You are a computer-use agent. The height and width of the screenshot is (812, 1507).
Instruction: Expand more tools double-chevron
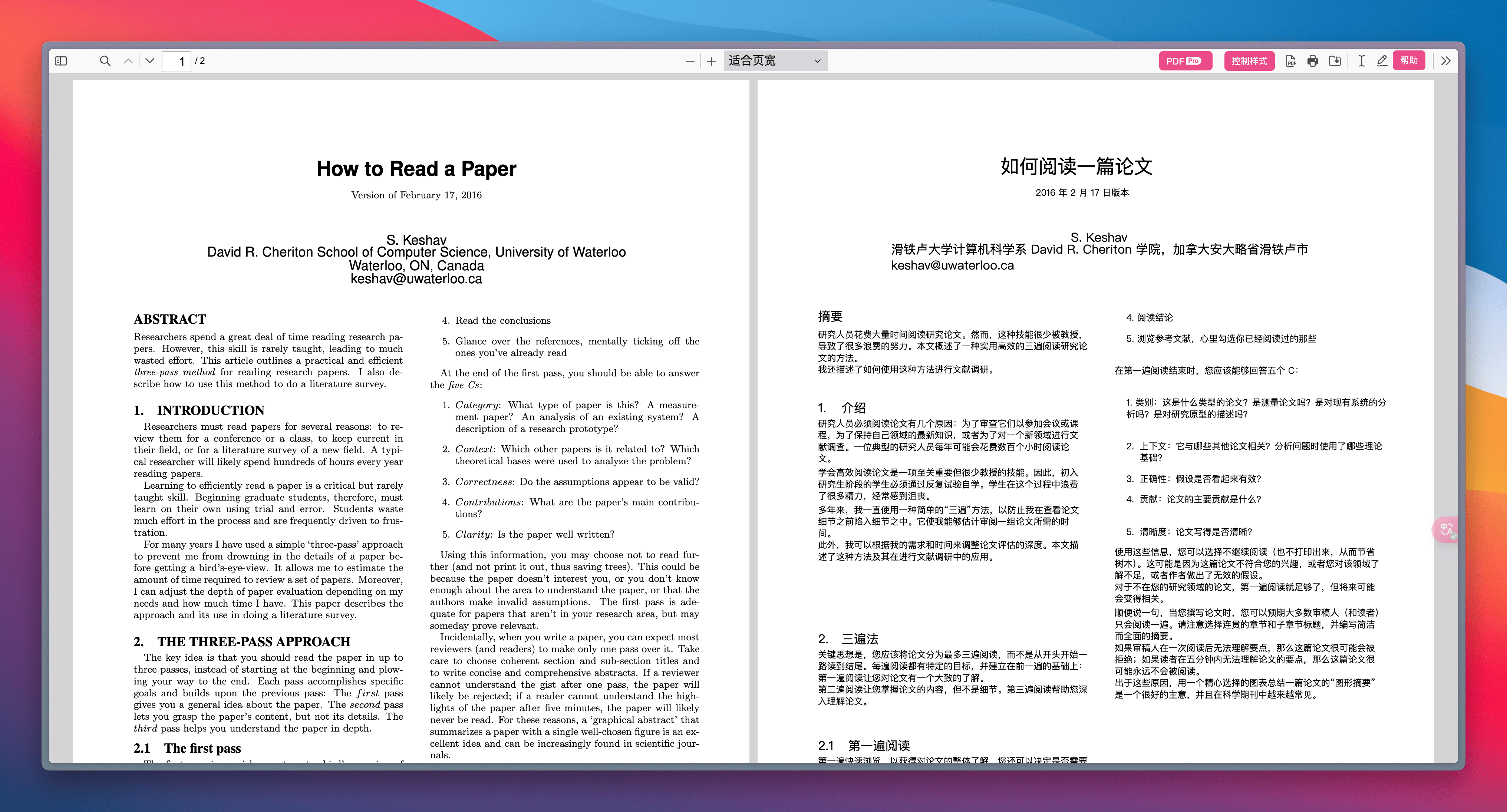coord(1445,61)
